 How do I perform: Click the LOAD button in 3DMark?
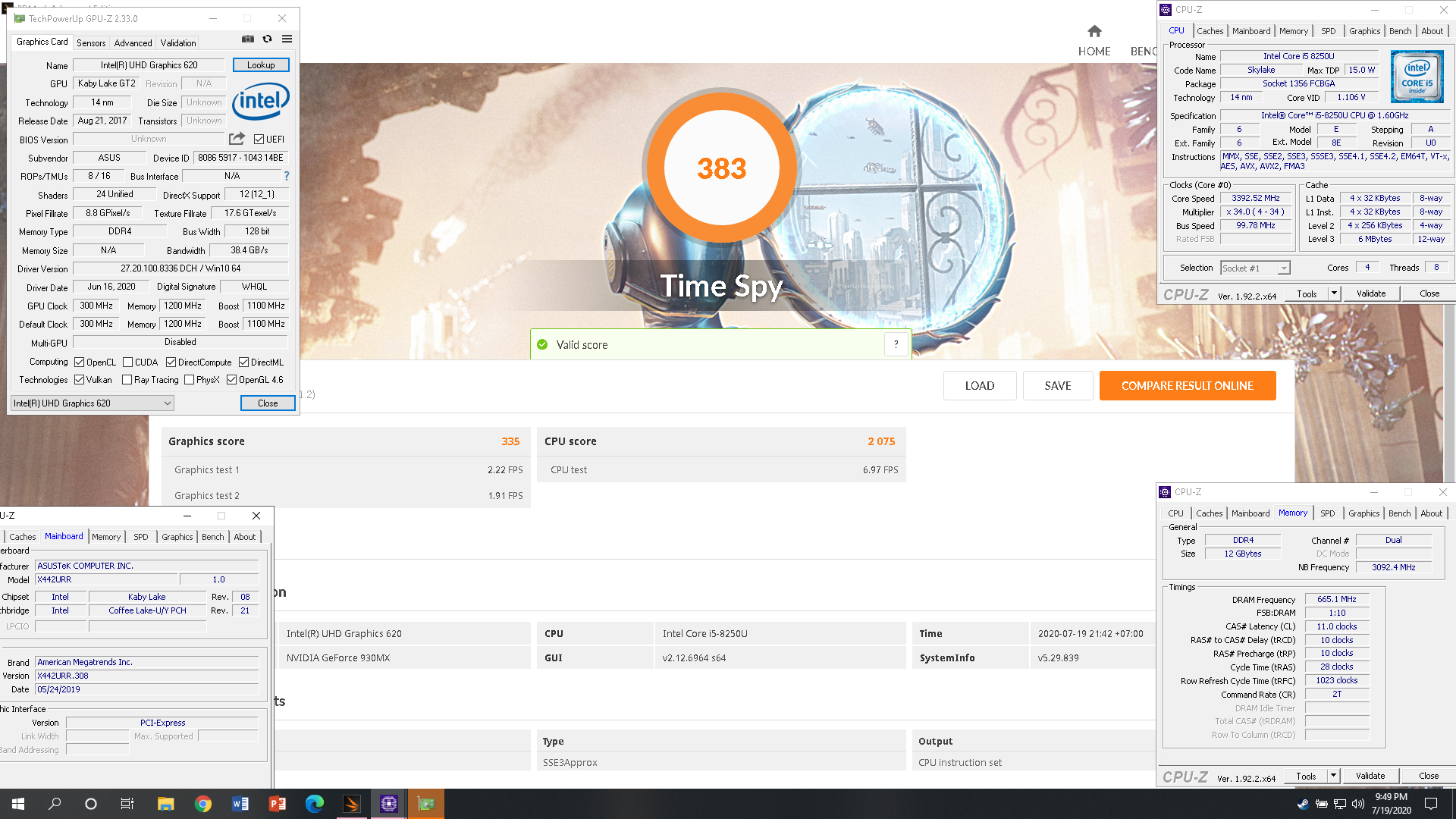(980, 385)
